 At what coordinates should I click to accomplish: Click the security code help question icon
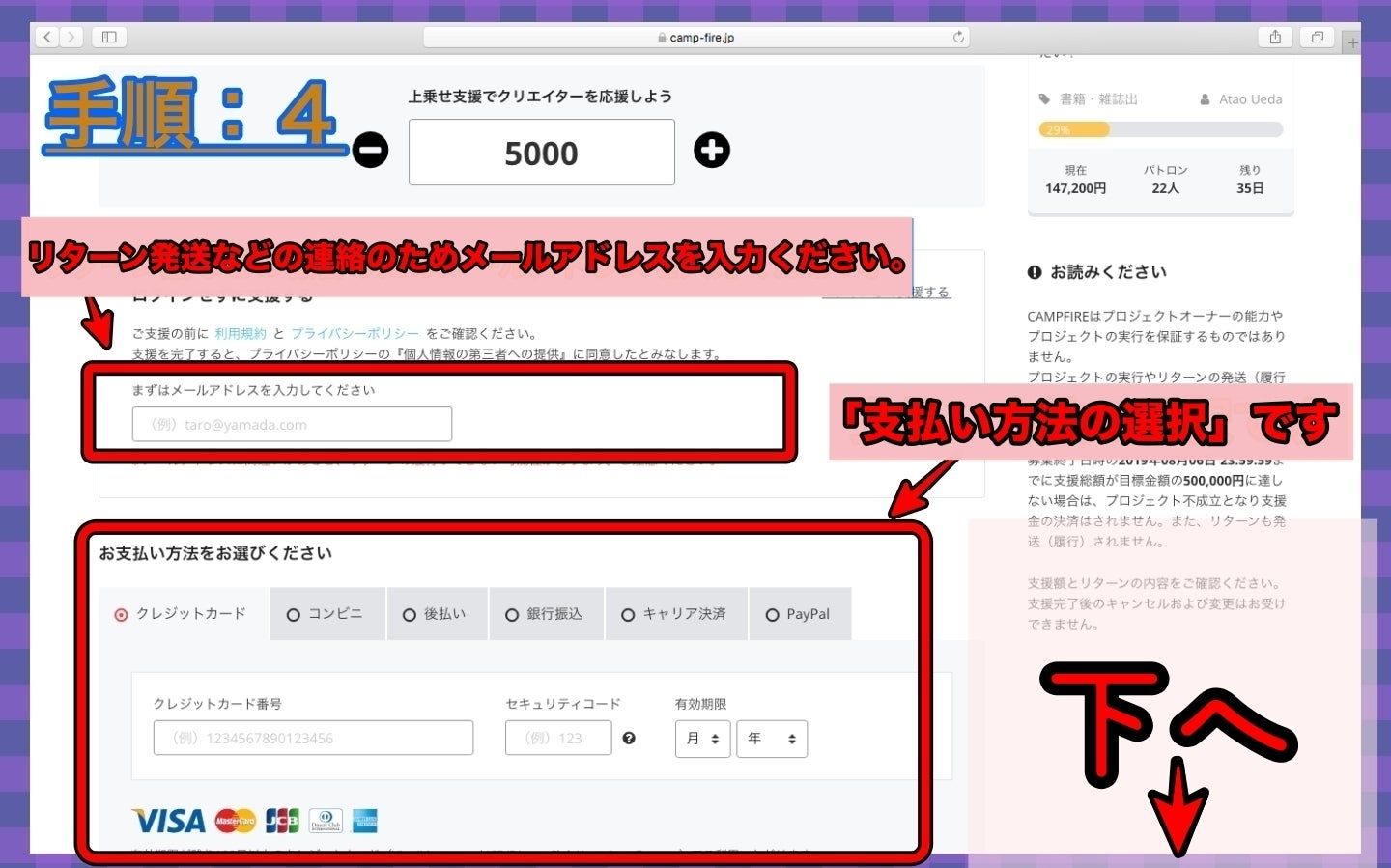click(629, 738)
